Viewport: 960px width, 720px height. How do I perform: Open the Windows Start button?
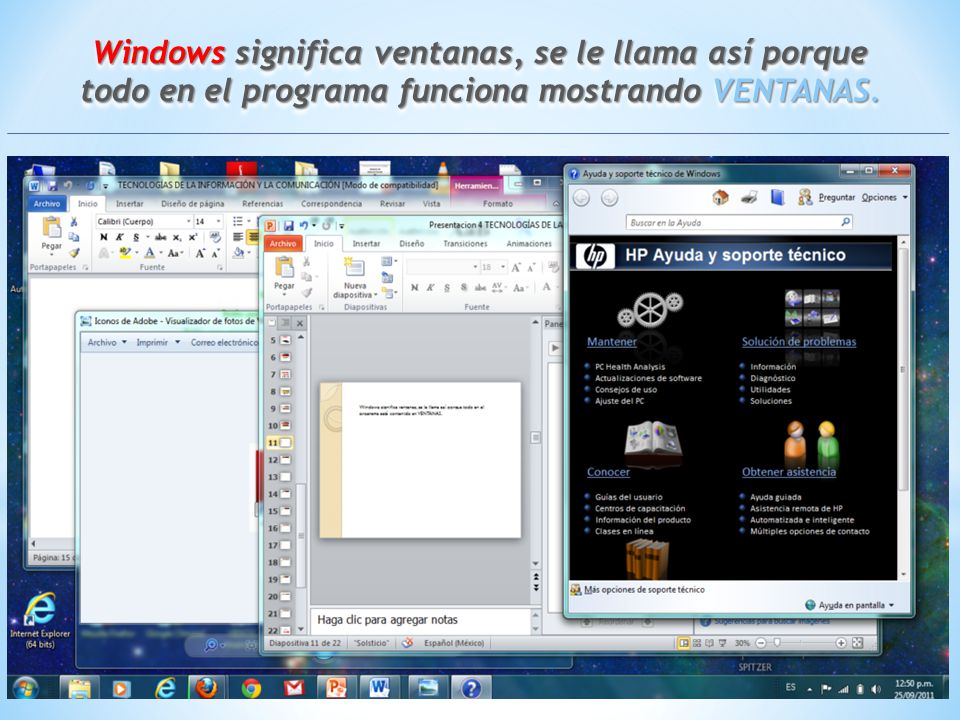(x=26, y=688)
